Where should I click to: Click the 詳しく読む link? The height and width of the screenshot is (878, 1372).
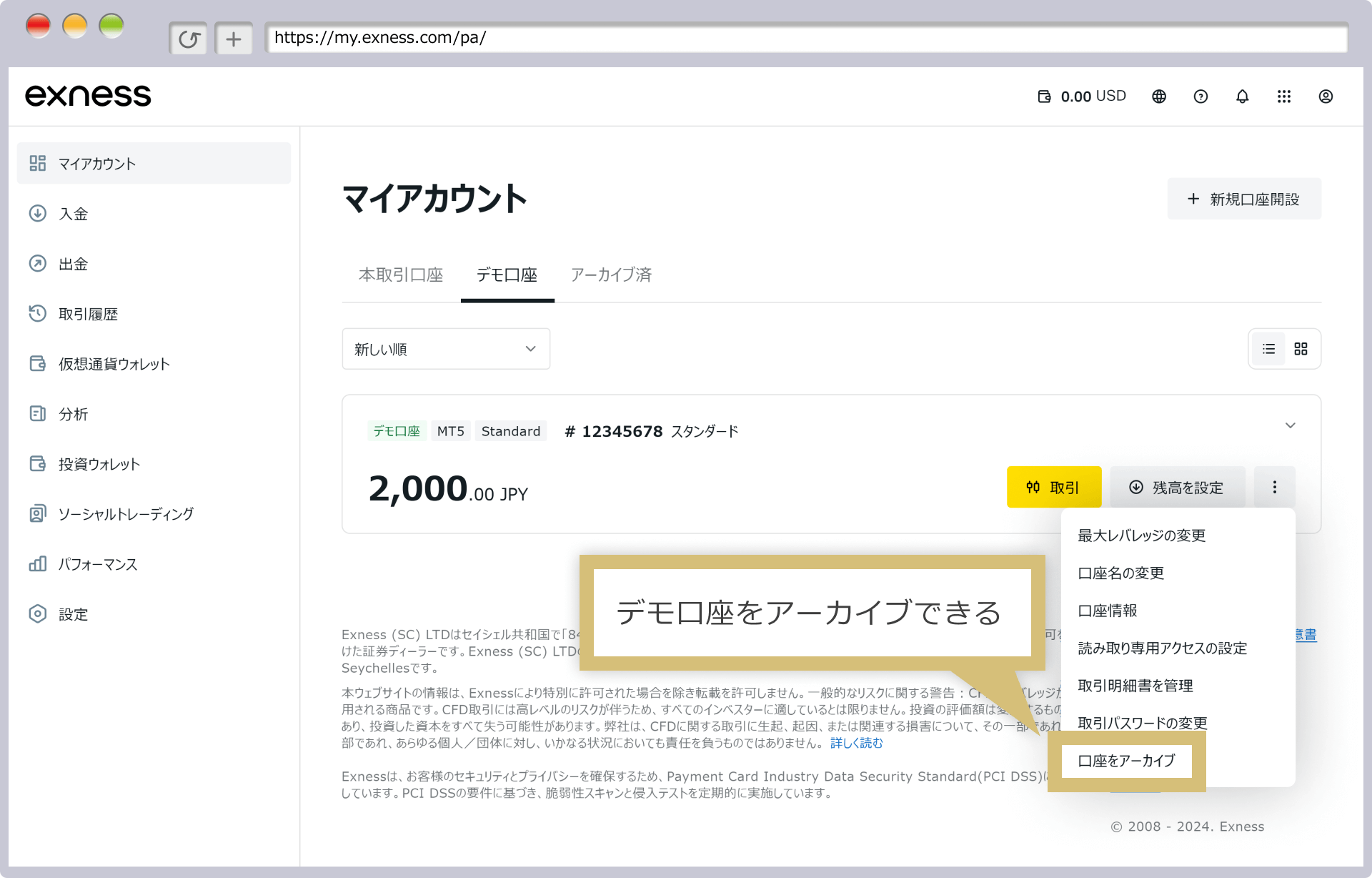(x=857, y=744)
